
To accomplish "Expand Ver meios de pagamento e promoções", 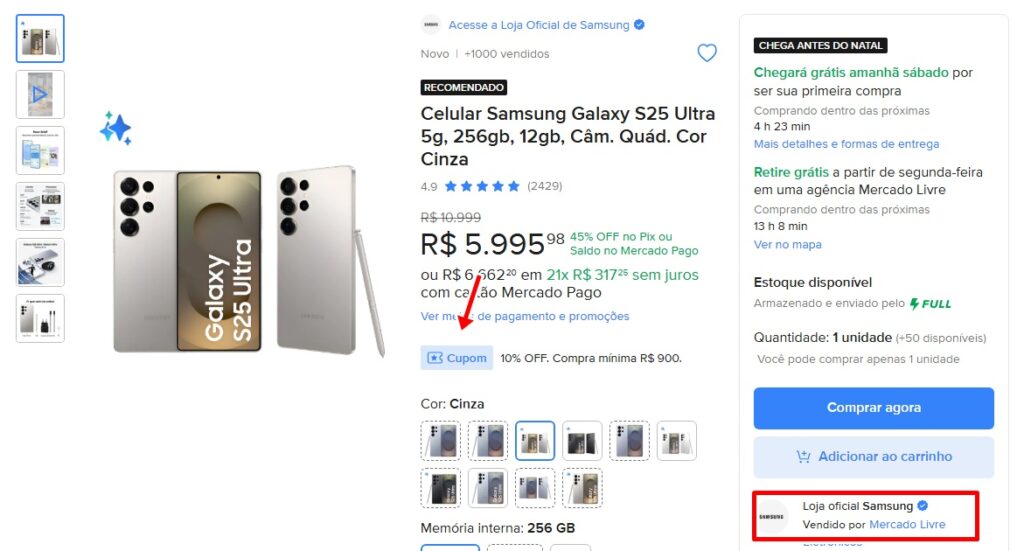I will 525,316.
